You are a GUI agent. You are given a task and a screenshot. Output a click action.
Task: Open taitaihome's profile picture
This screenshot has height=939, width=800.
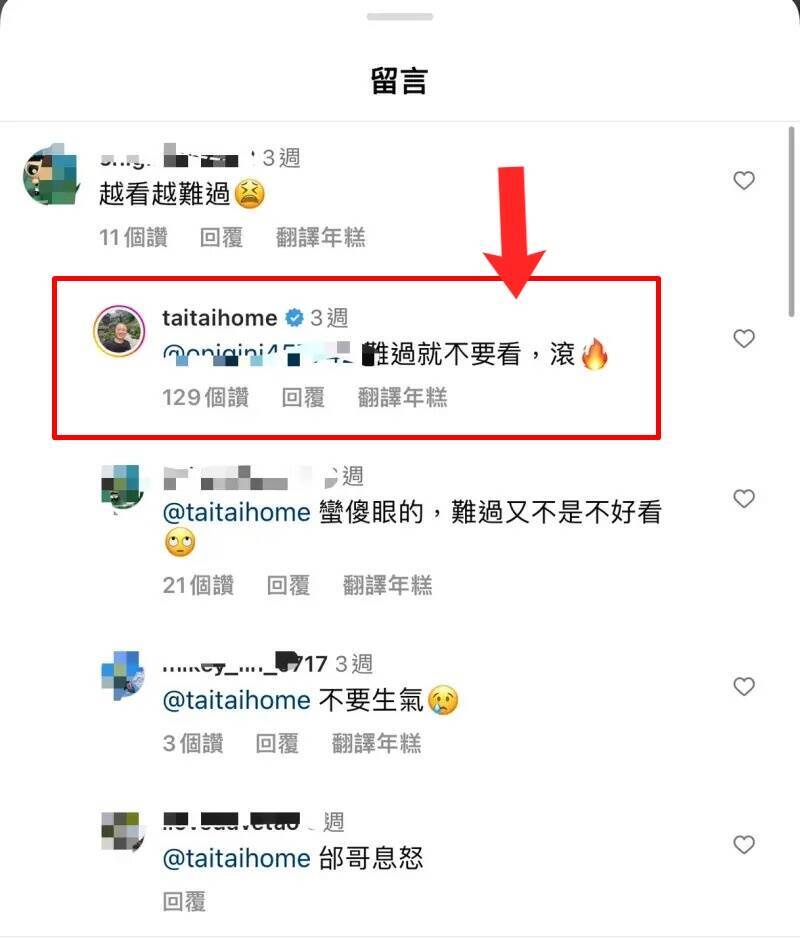tap(119, 331)
